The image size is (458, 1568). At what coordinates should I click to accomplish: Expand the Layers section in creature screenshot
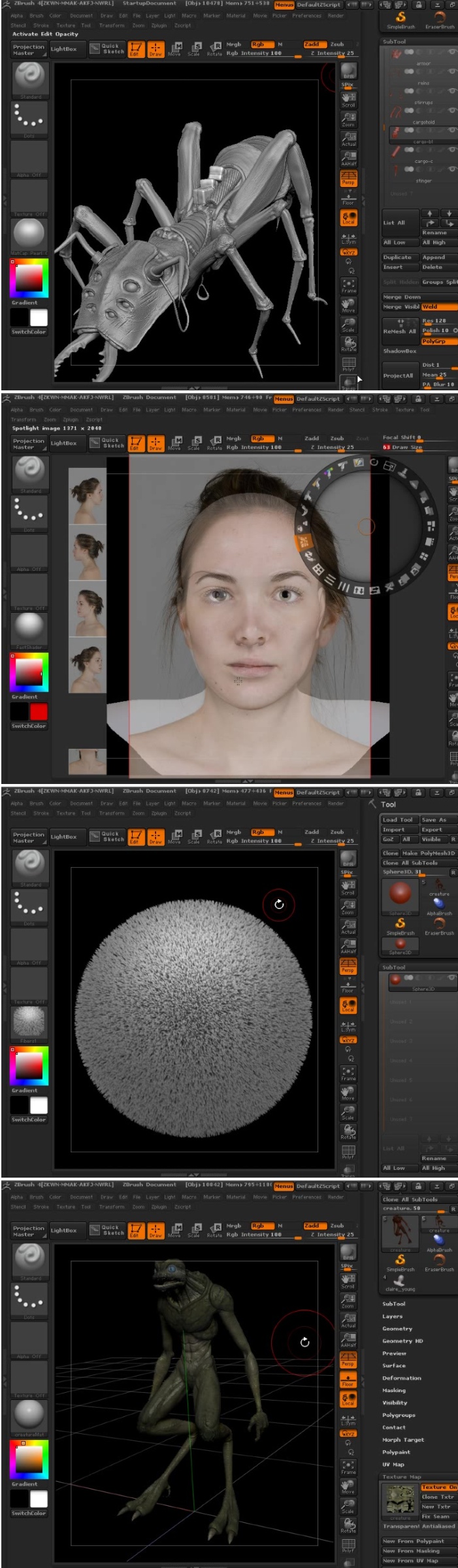392,1316
